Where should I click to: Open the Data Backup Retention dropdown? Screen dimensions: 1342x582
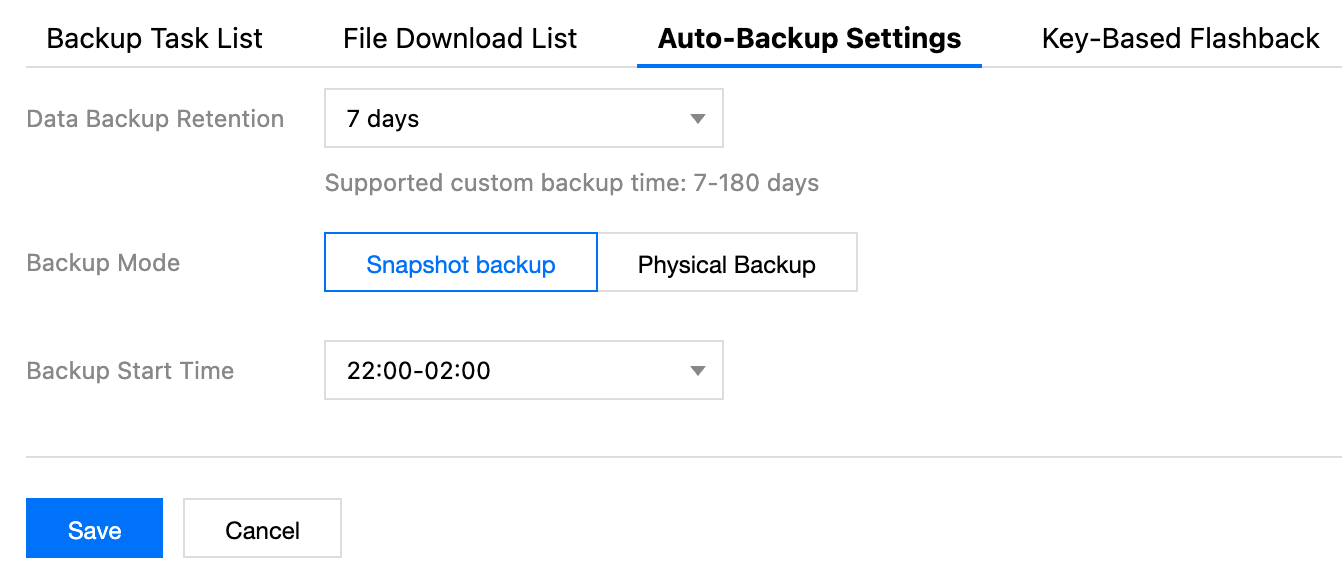(x=523, y=119)
